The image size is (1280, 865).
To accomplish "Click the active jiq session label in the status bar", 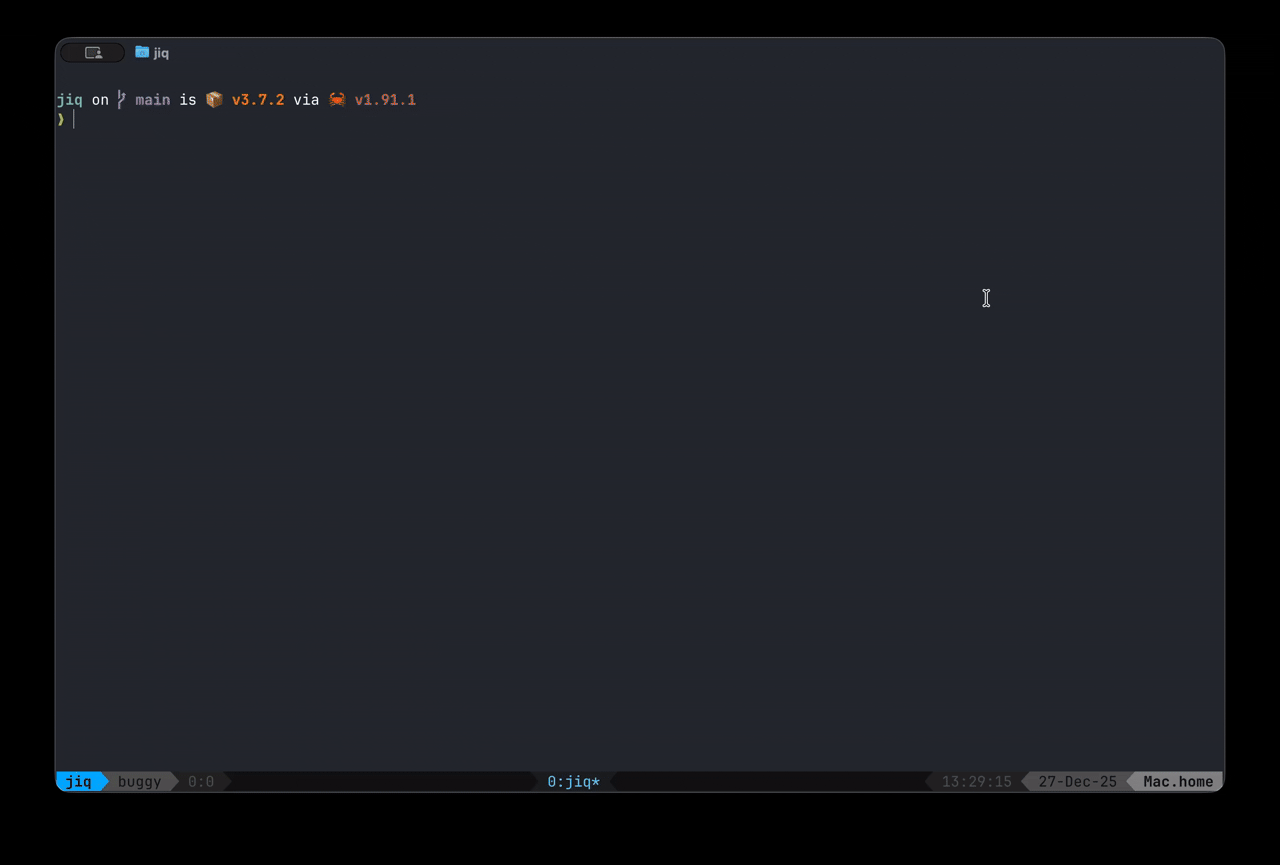I will pyautogui.click(x=79, y=781).
